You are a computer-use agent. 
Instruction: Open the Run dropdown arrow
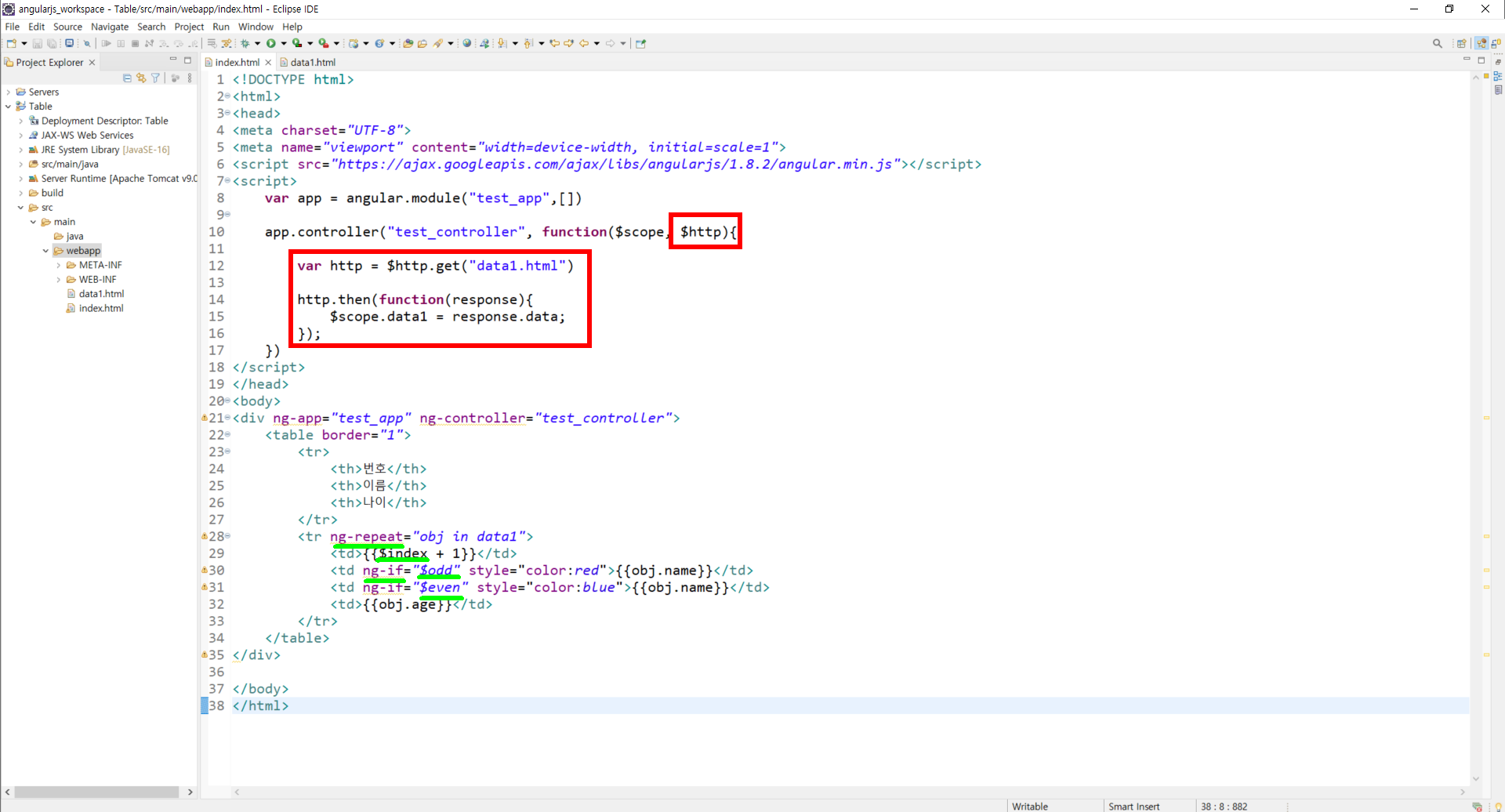click(x=284, y=43)
